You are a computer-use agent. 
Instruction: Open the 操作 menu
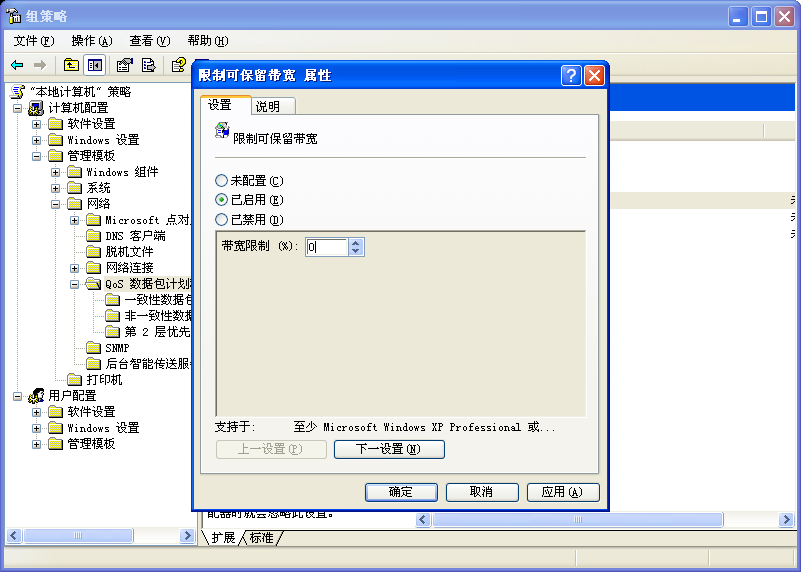click(91, 41)
